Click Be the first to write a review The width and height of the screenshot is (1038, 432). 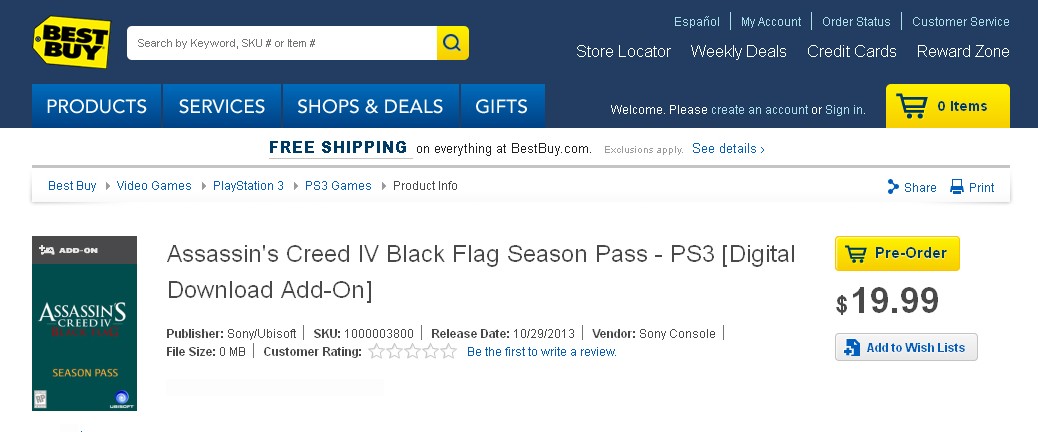(542, 352)
